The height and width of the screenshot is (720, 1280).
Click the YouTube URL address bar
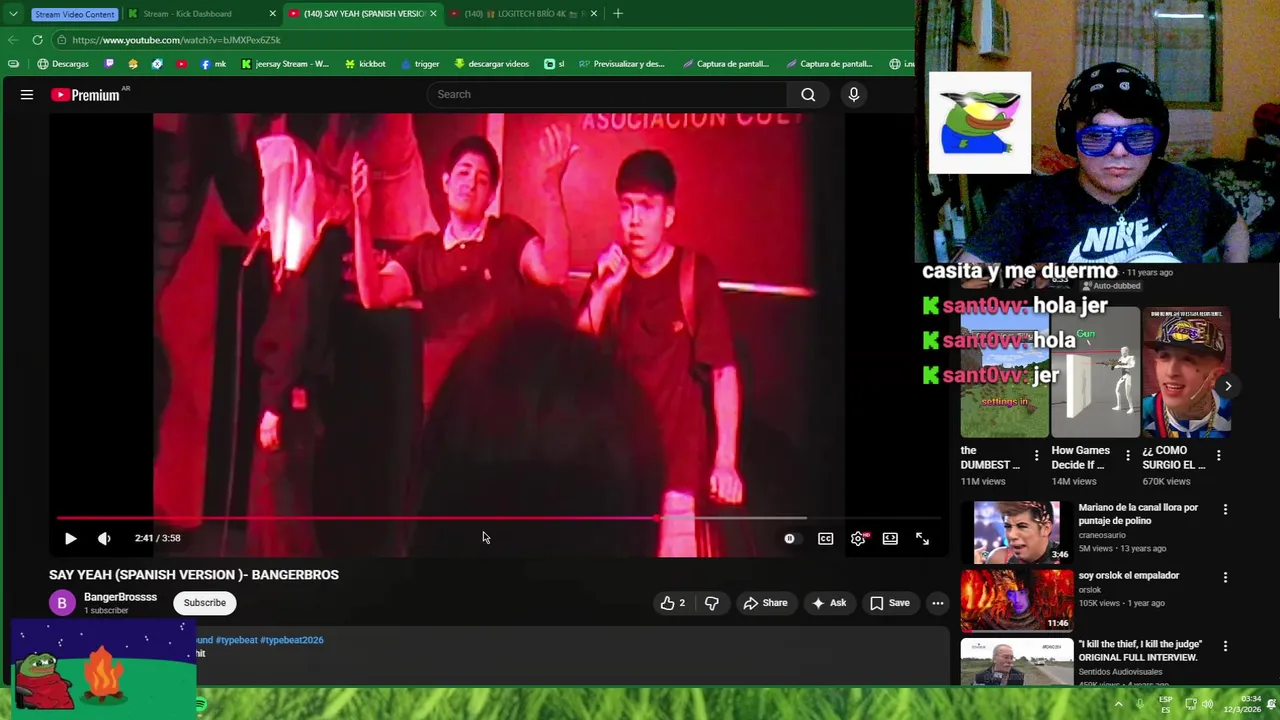[480, 40]
